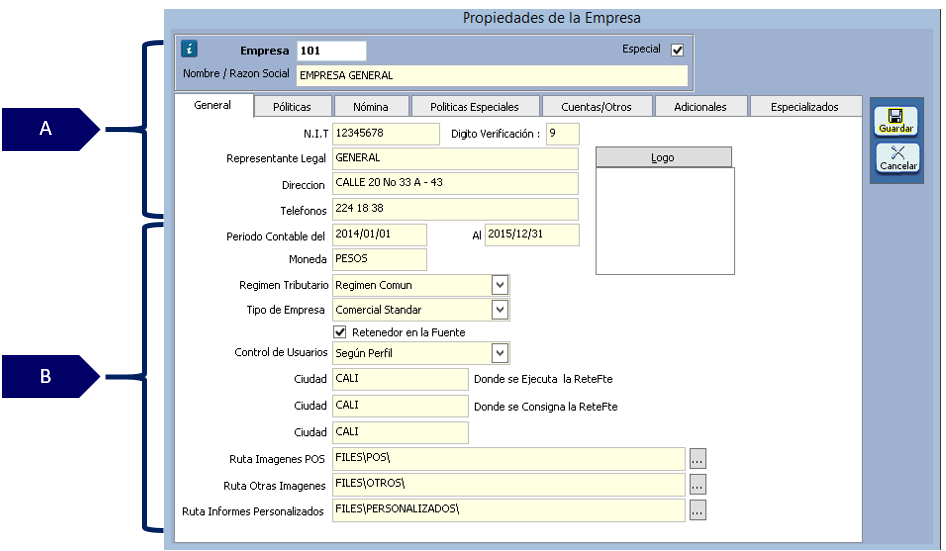946x551 pixels.
Task: Click the Ruta Informes Personalizados text field
Action: [x=509, y=510]
